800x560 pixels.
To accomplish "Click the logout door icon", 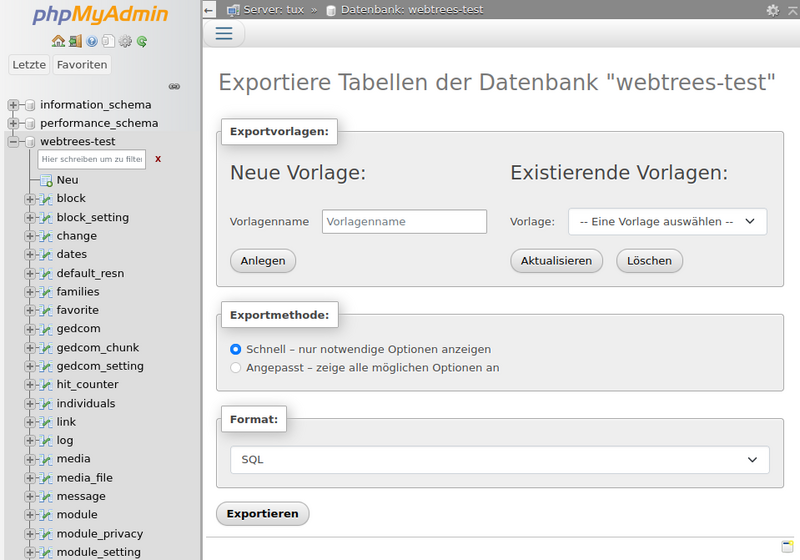I will 75,41.
